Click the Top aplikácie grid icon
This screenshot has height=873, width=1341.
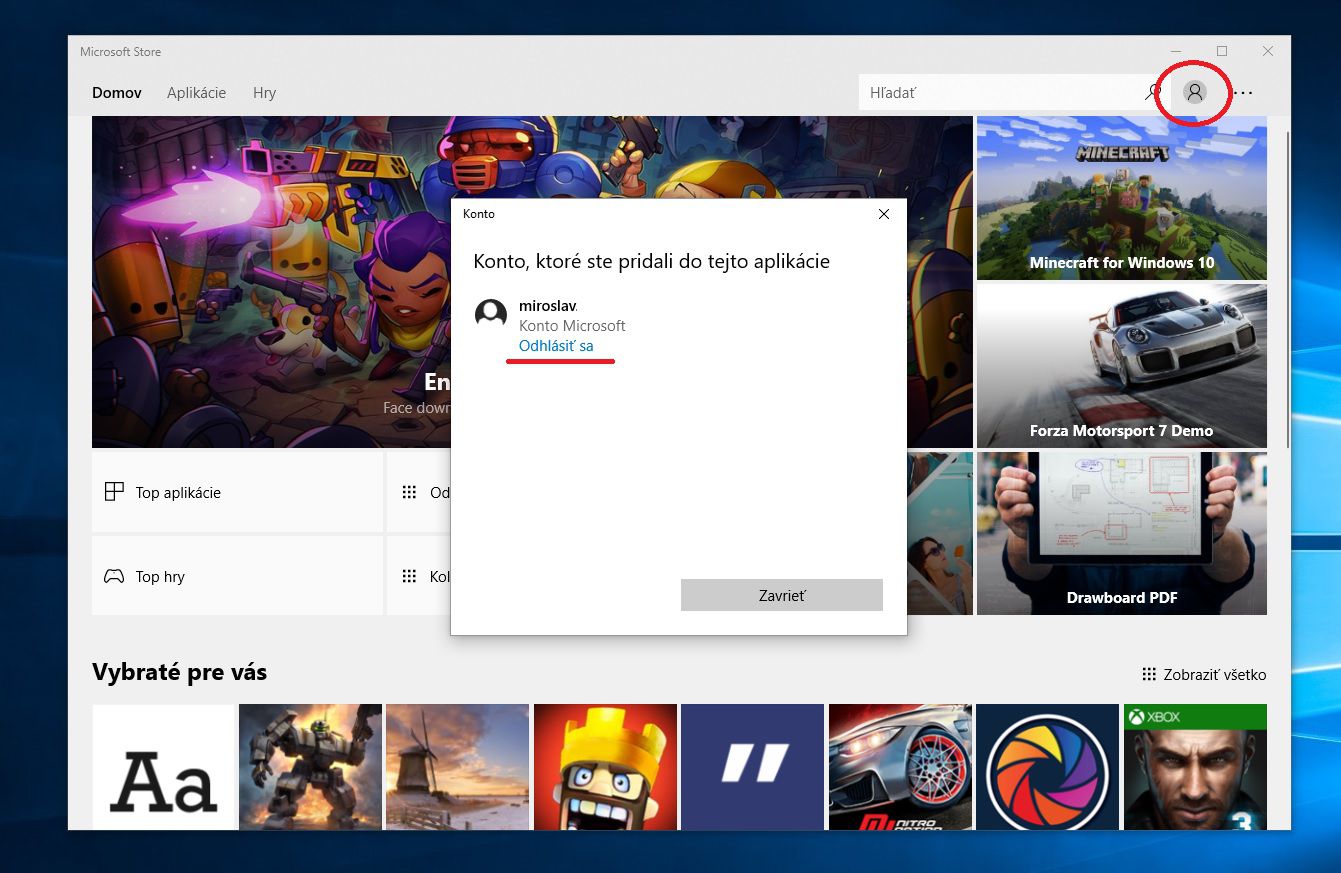coord(114,492)
